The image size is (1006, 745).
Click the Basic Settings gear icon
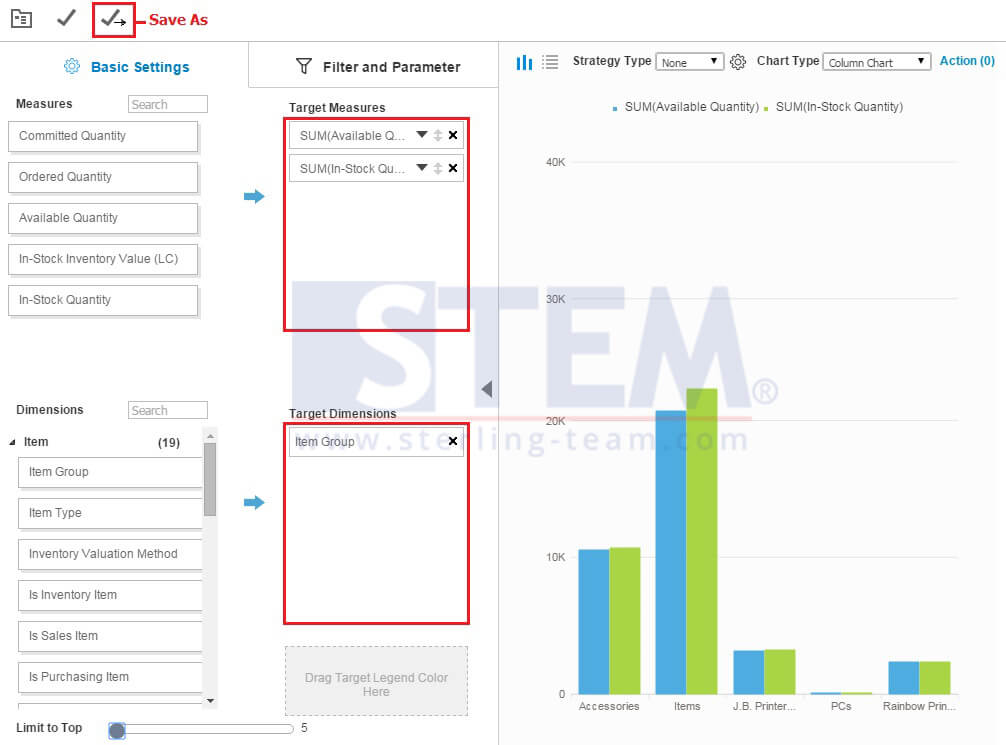coord(72,66)
